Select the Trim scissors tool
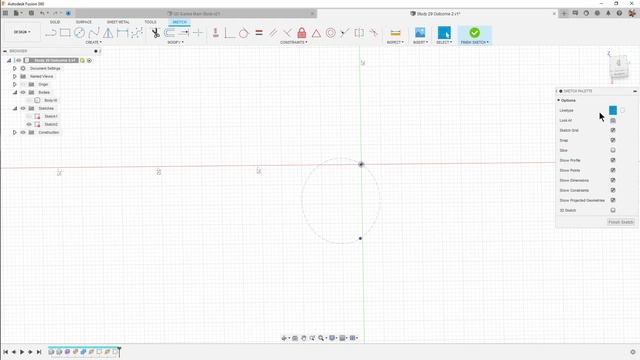 click(156, 33)
